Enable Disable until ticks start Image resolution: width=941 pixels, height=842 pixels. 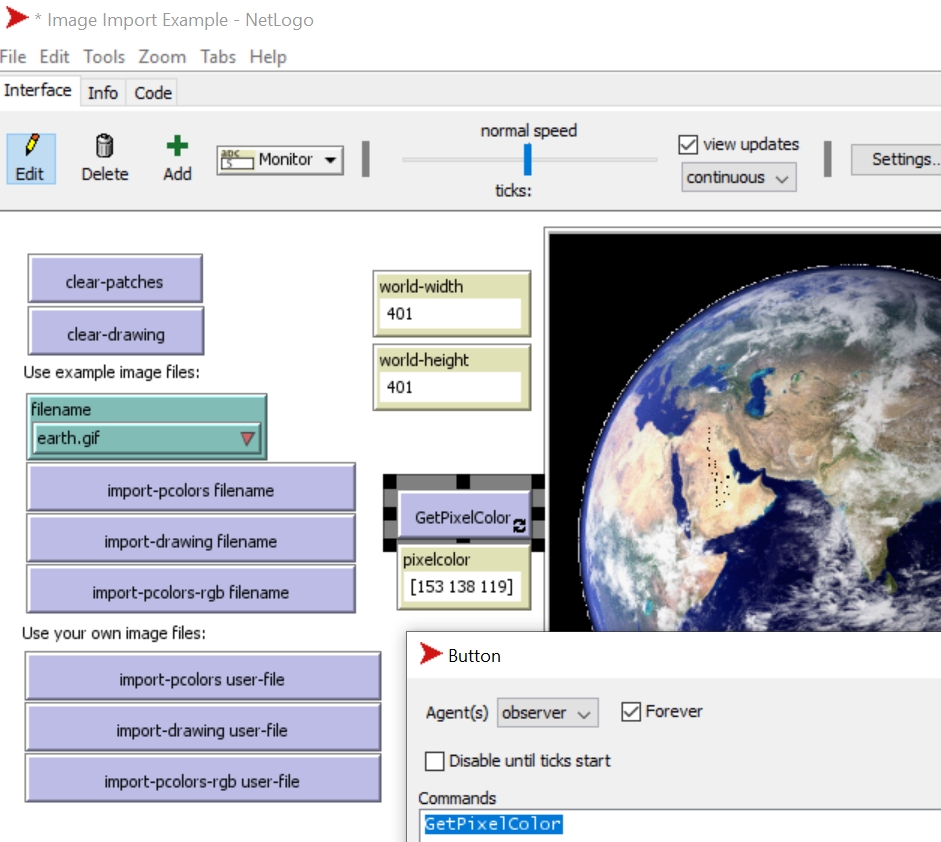tap(435, 761)
